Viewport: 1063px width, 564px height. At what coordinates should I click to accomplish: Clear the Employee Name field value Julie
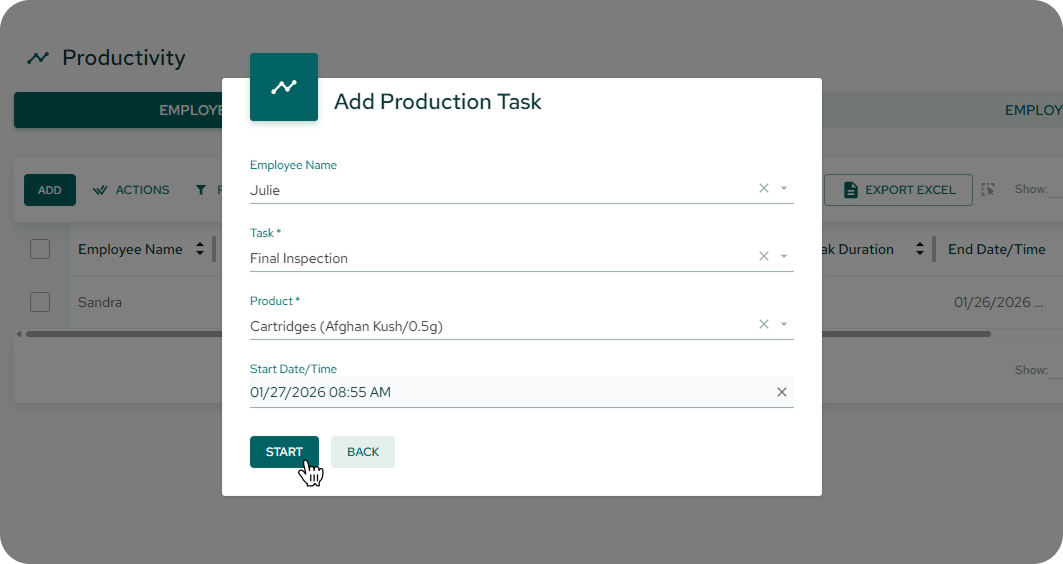coord(763,188)
